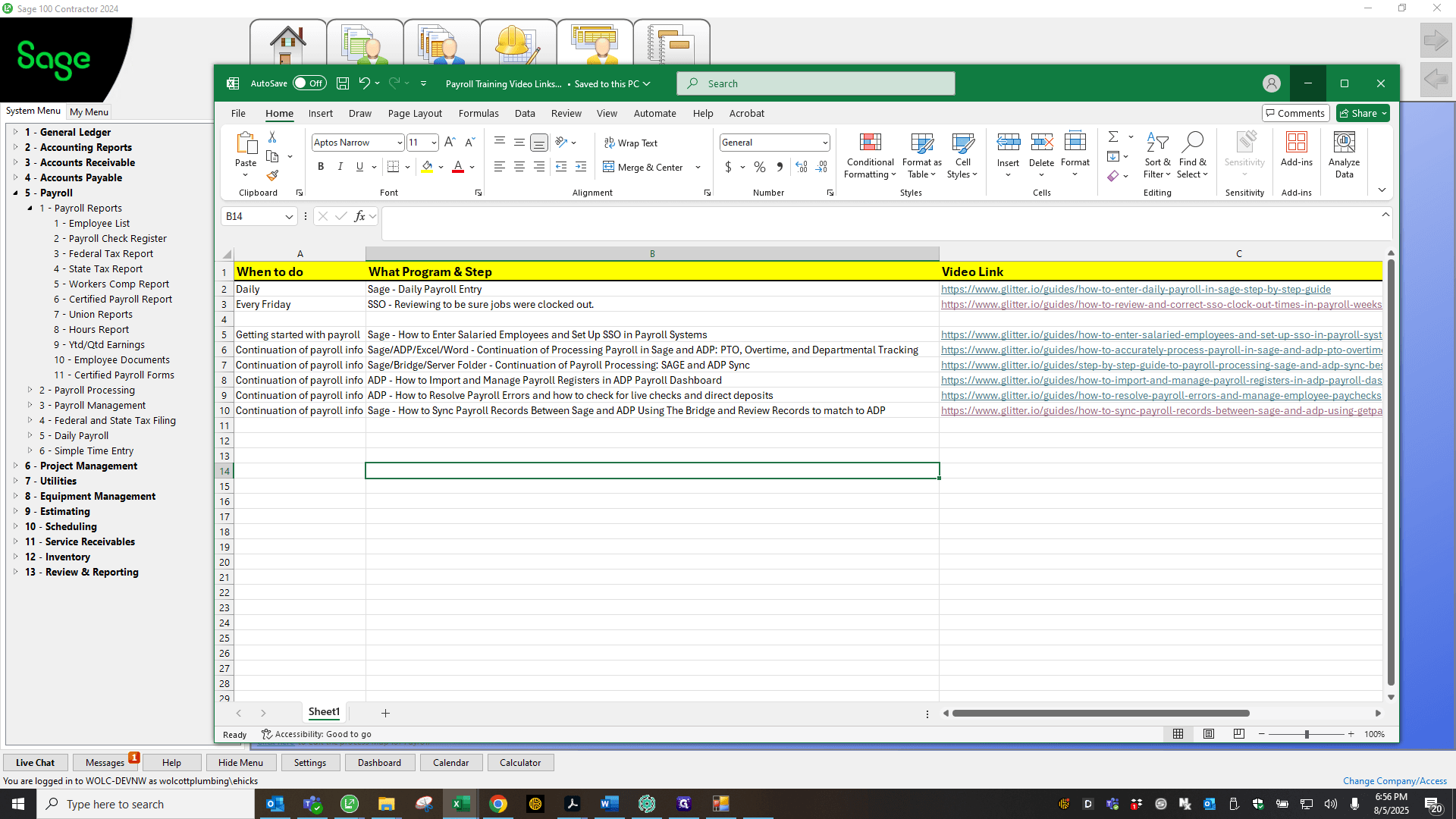Image resolution: width=1456 pixels, height=819 pixels.
Task: Toggle Italic formatting
Action: [340, 167]
